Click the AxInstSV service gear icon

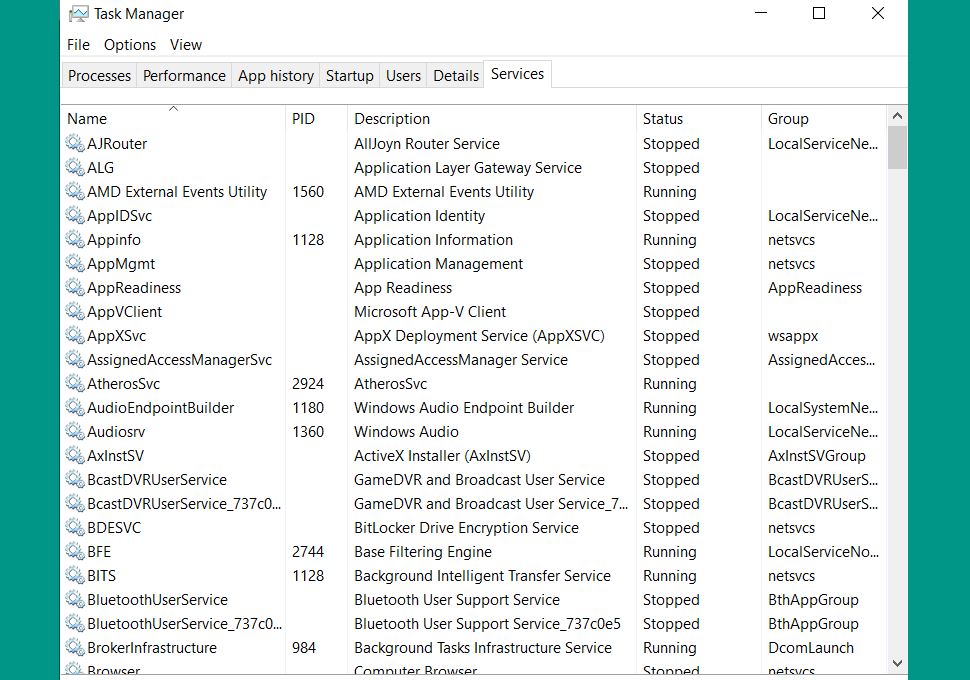click(75, 456)
